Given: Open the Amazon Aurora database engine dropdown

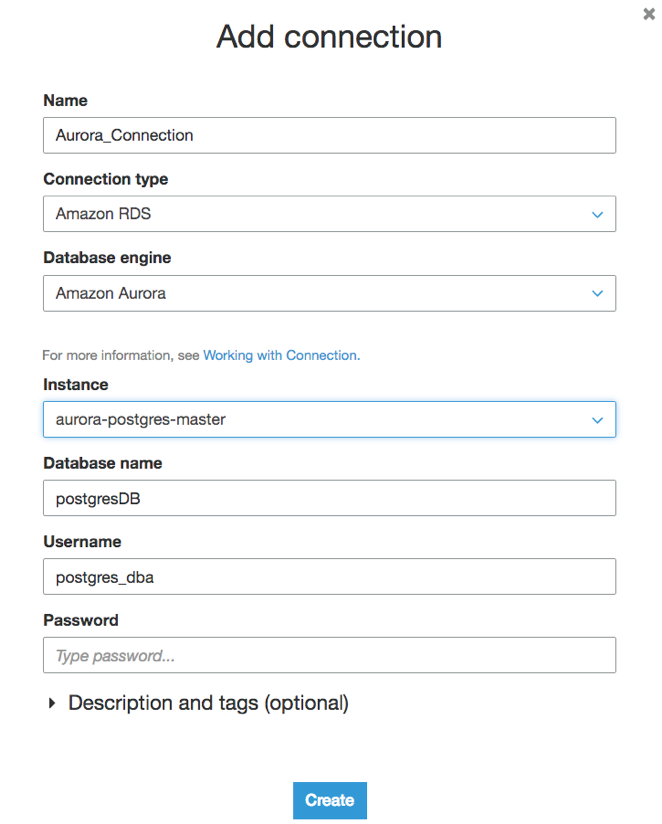Looking at the screenshot, I should (328, 293).
